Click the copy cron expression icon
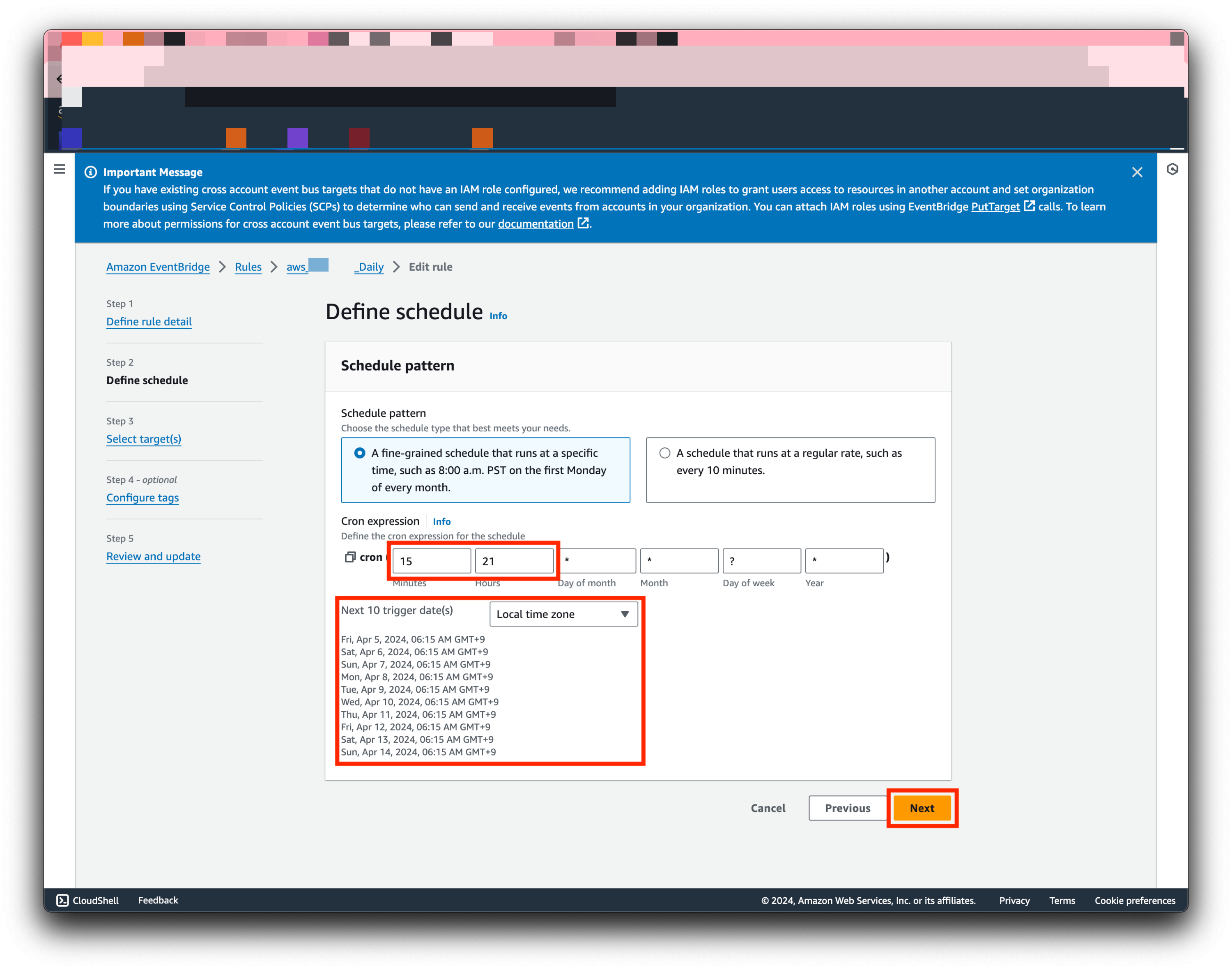This screenshot has width=1232, height=970. (x=350, y=557)
